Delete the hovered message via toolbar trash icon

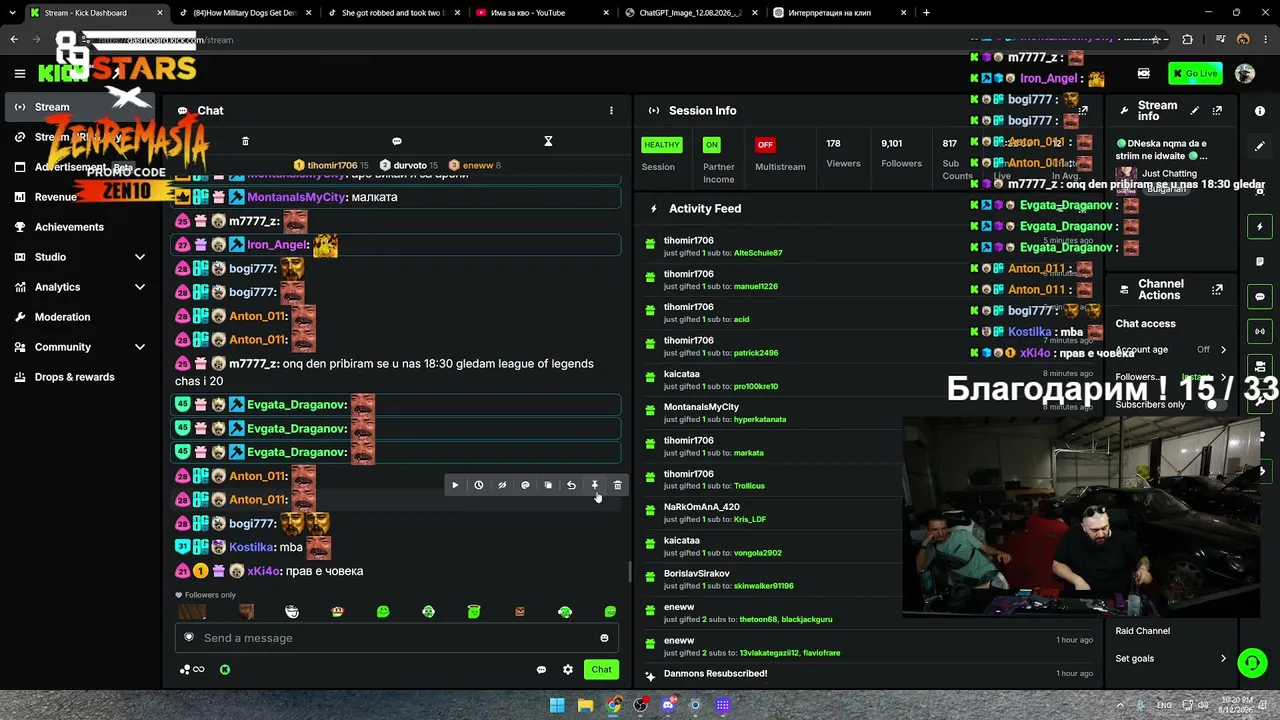[x=617, y=485]
